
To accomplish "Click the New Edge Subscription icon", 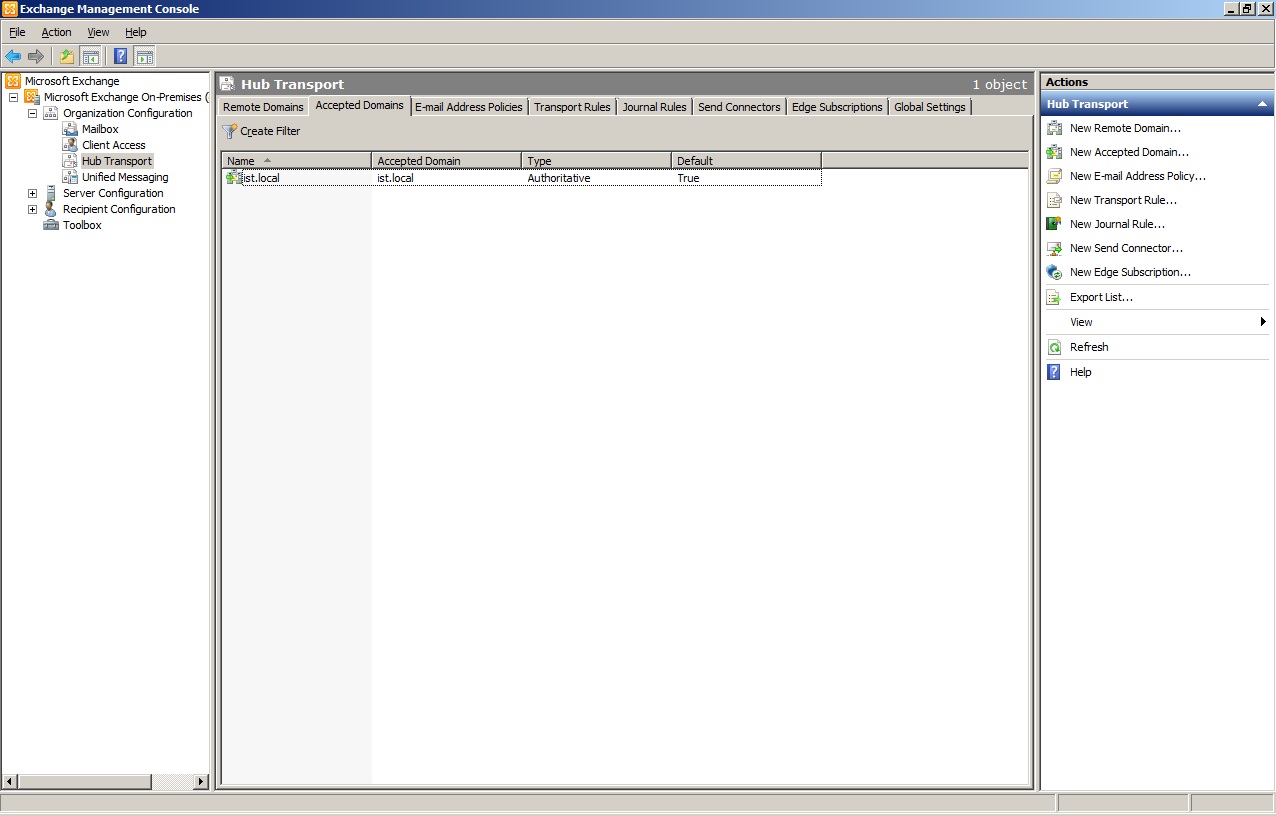I will click(1054, 272).
